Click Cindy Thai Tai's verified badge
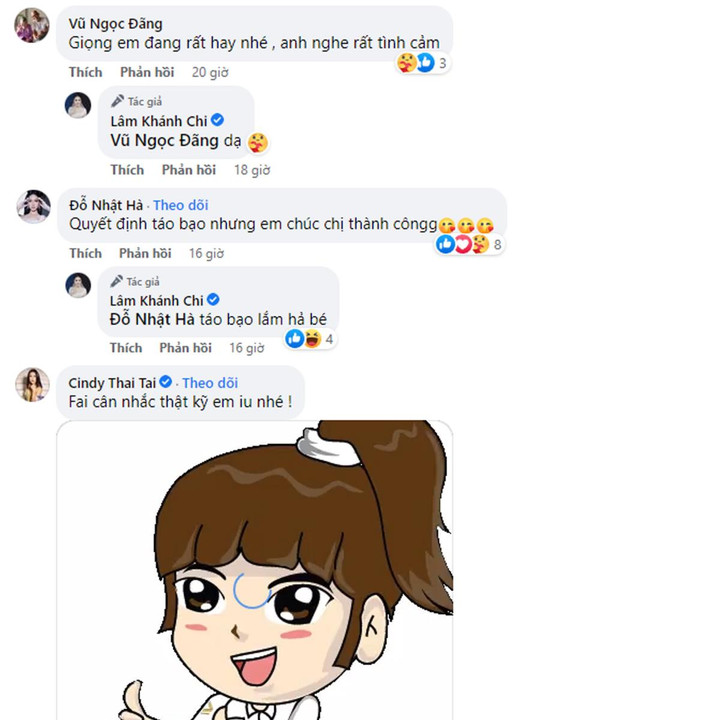720x720 pixels. [x=166, y=382]
